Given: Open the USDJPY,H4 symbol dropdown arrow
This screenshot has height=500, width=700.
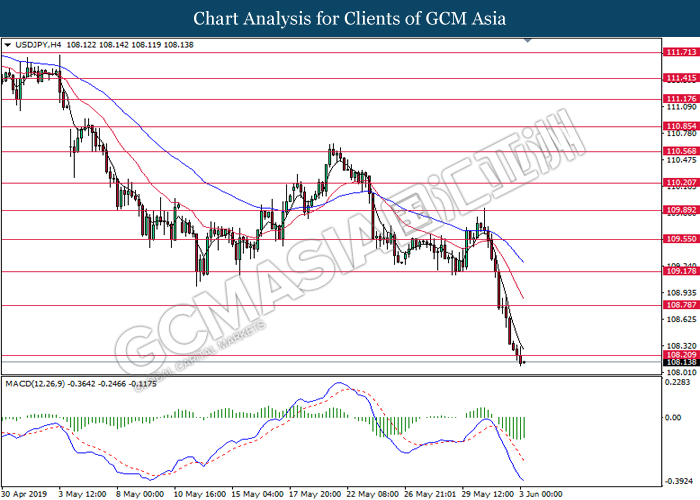Looking at the screenshot, I should tap(7, 45).
